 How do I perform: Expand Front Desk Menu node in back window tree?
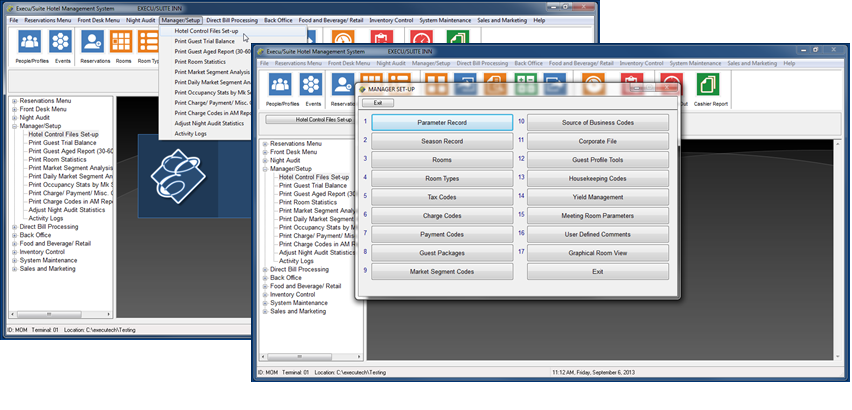tap(15, 109)
